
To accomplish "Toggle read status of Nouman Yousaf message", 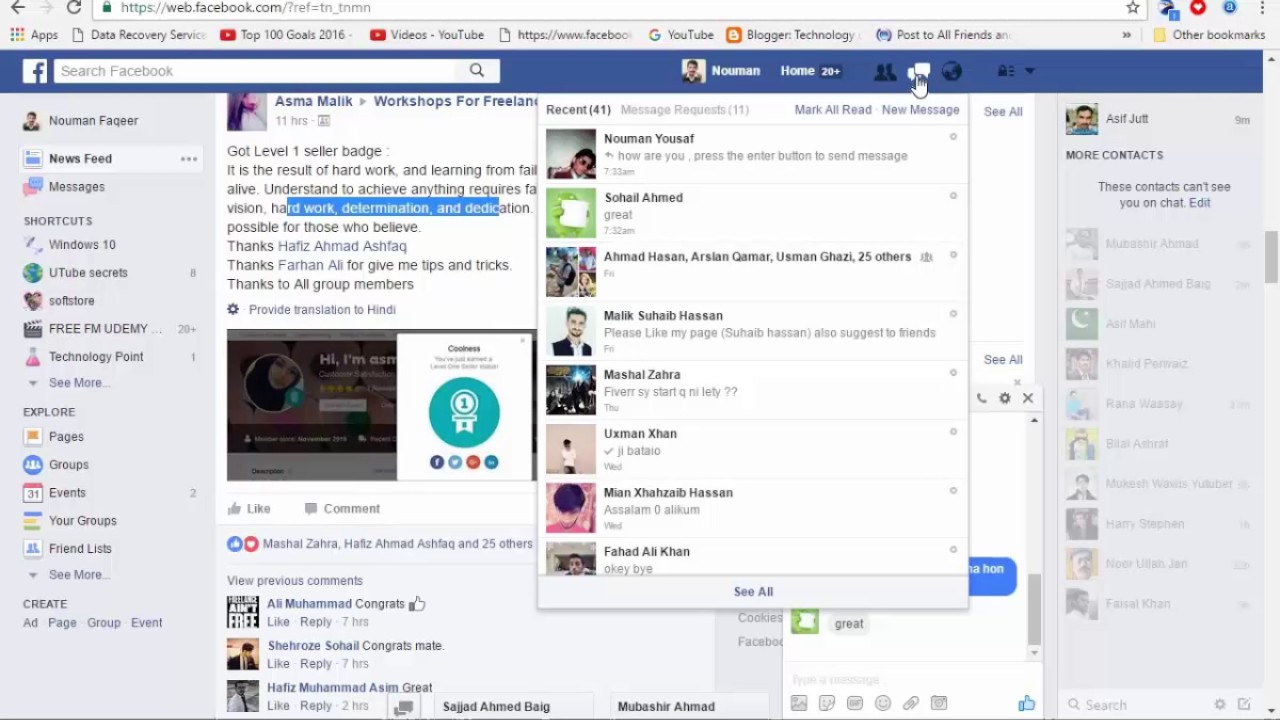I will (953, 137).
